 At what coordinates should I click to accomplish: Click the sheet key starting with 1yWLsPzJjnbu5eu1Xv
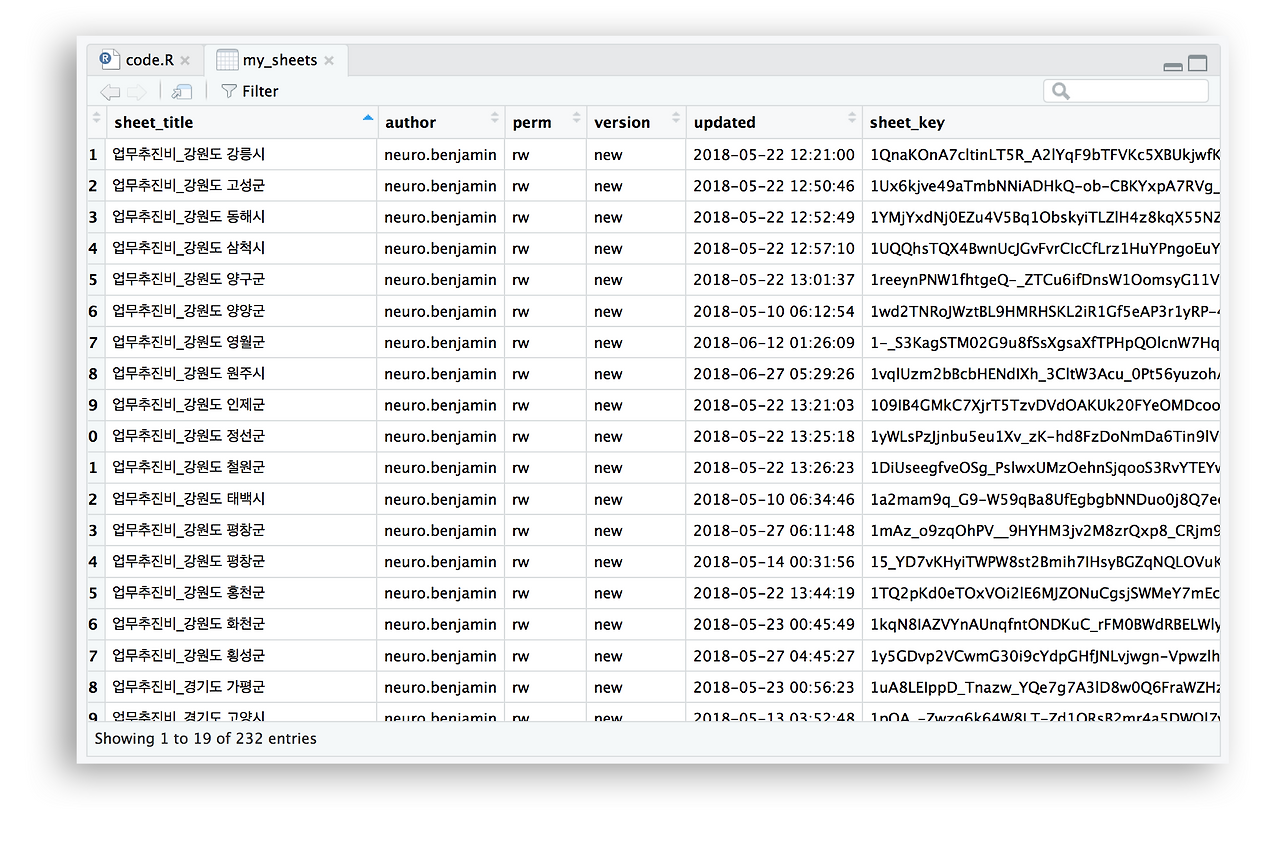[x=1045, y=436]
